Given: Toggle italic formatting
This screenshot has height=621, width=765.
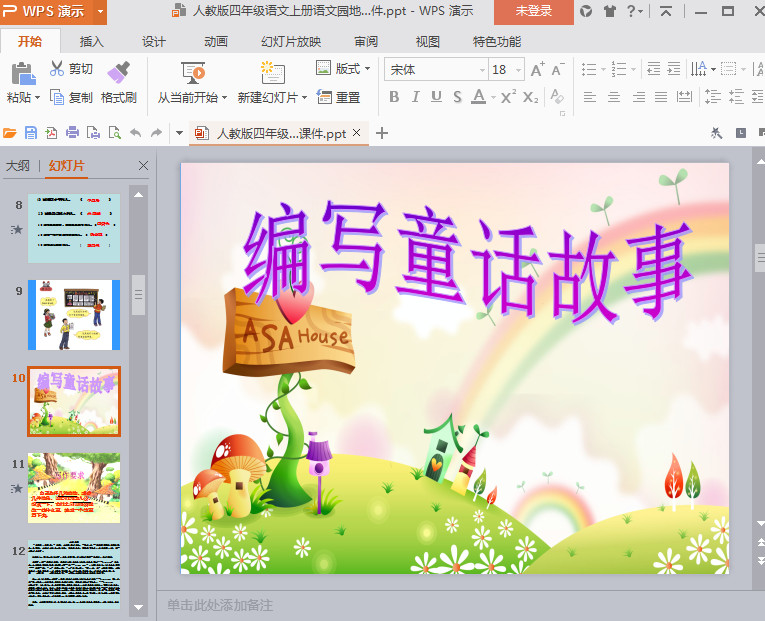Looking at the screenshot, I should click(x=415, y=97).
